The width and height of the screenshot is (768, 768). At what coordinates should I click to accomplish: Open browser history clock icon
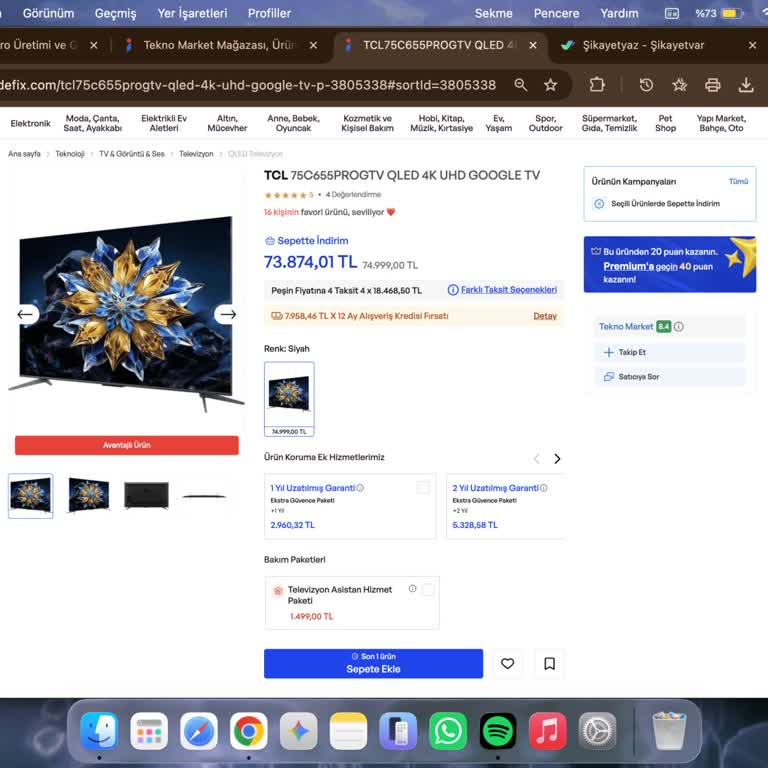point(646,85)
